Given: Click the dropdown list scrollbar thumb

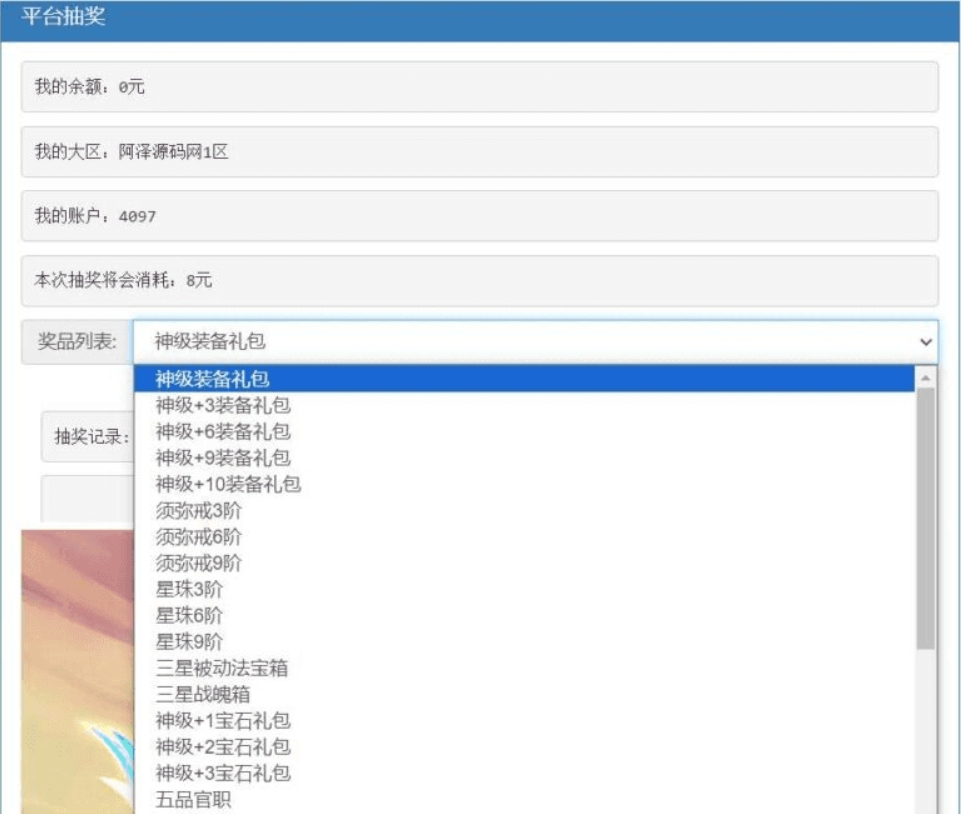Looking at the screenshot, I should point(926,520).
